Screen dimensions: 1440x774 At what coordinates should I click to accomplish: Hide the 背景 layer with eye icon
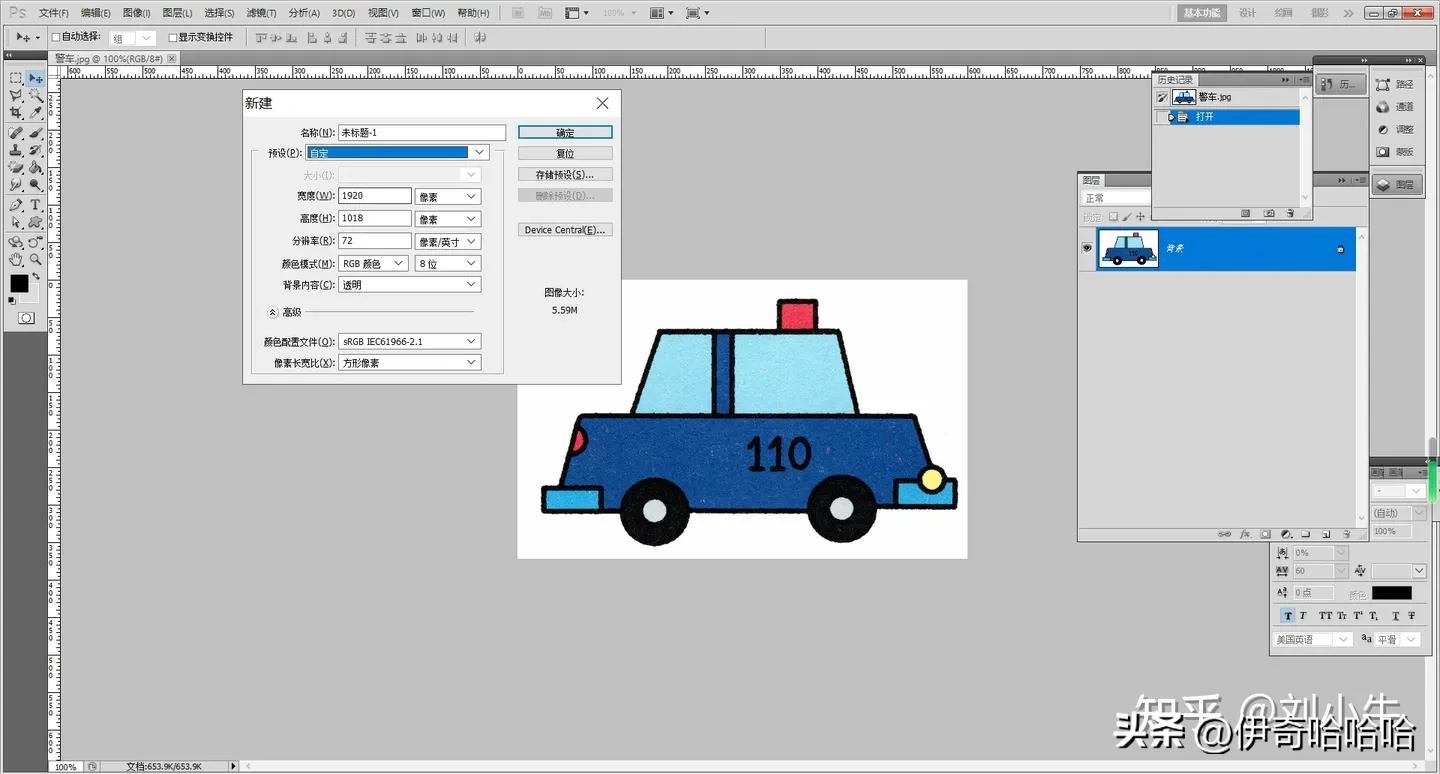(x=1087, y=248)
